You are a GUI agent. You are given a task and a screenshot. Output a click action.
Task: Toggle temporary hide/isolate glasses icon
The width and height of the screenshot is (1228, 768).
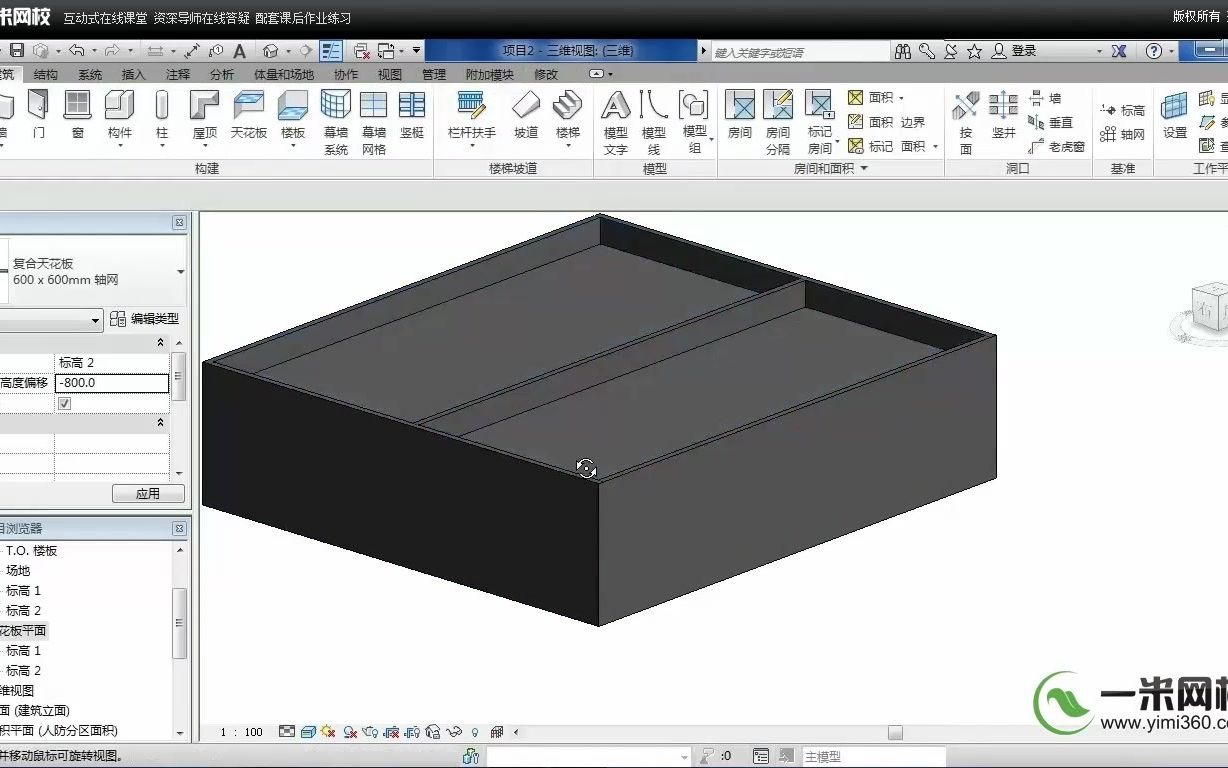pyautogui.click(x=455, y=731)
